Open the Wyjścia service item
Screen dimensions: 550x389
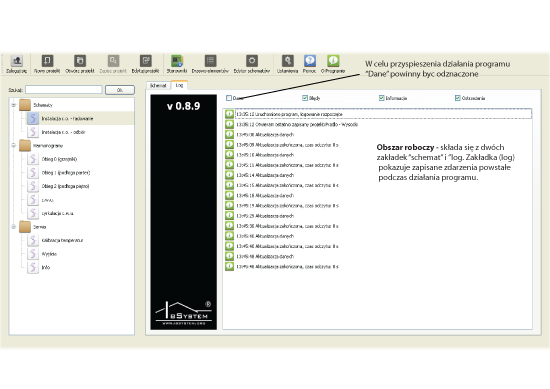tap(49, 254)
